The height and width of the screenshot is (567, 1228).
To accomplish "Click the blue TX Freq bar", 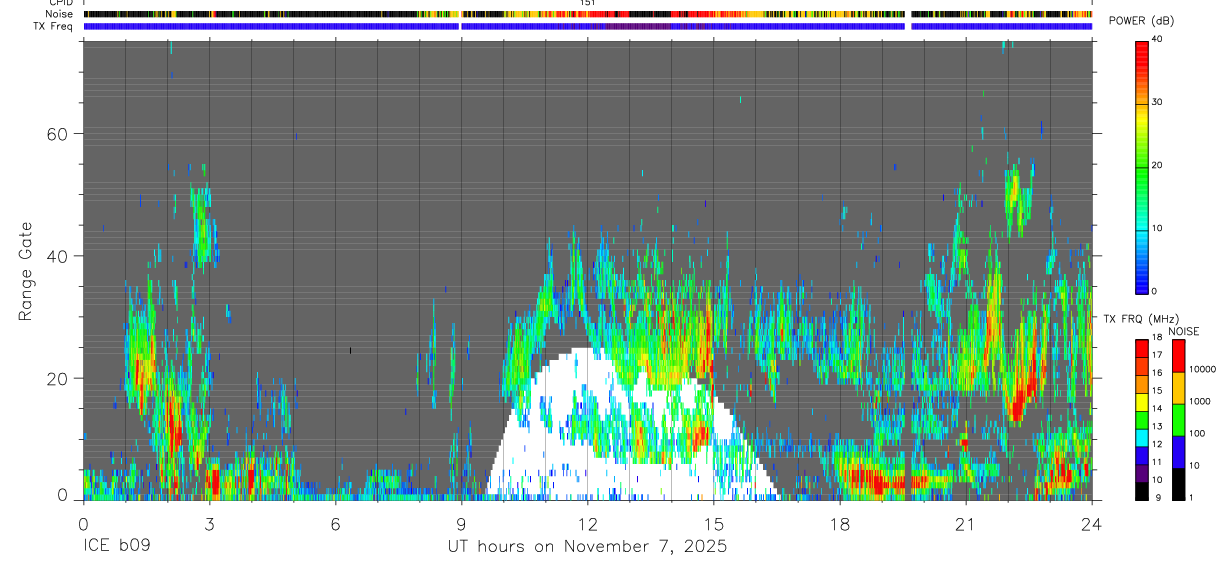I will click(x=587, y=26).
